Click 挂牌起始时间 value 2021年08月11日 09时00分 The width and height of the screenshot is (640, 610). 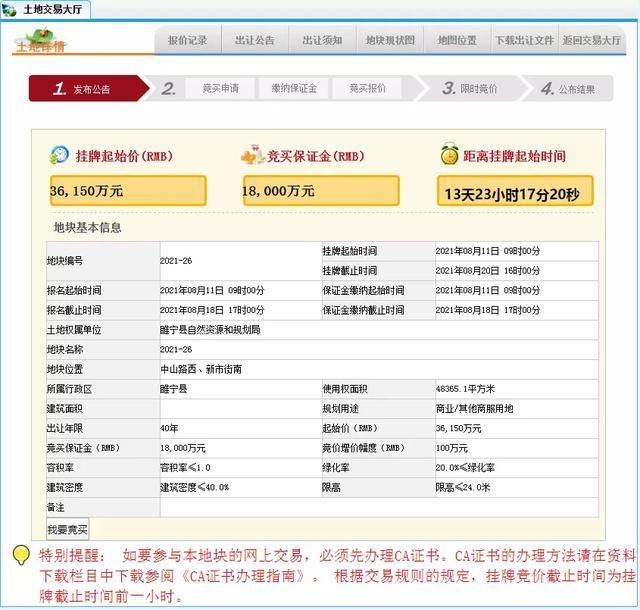[488, 251]
